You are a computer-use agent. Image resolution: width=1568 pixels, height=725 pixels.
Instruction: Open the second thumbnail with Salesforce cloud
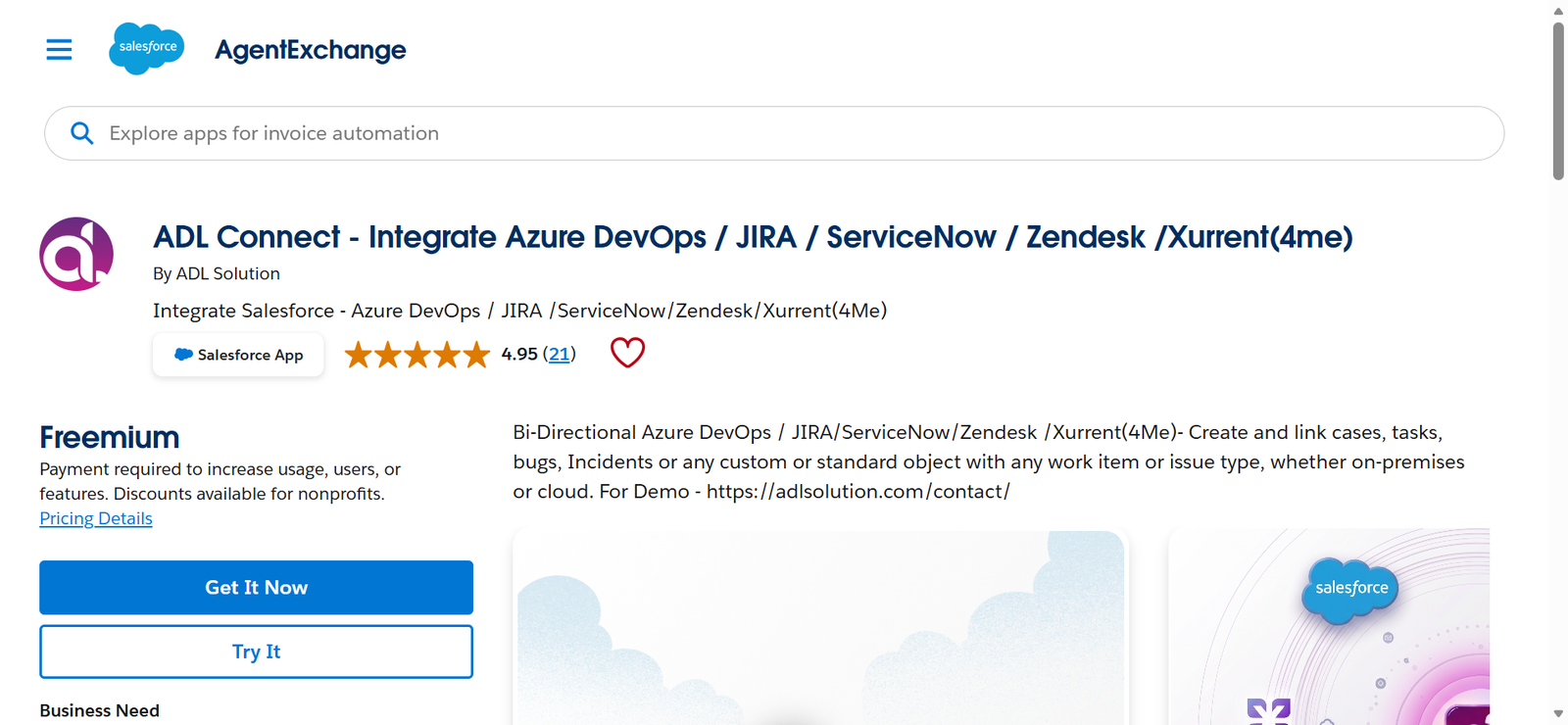(x=1329, y=628)
